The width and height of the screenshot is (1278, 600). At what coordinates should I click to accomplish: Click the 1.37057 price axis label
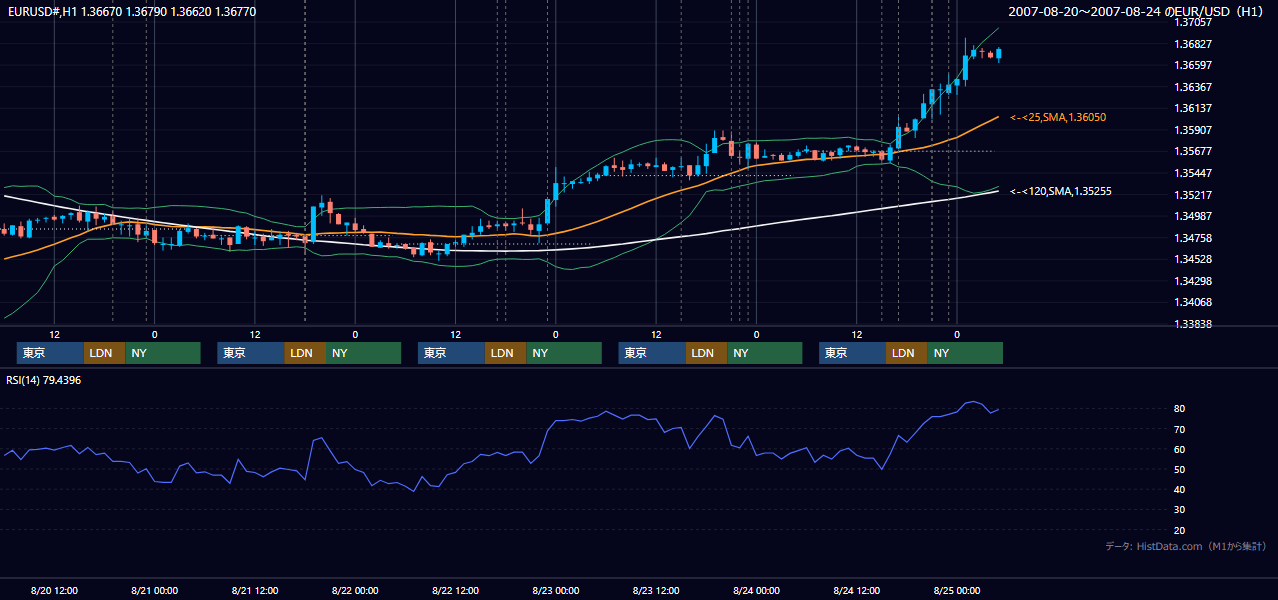point(1193,22)
